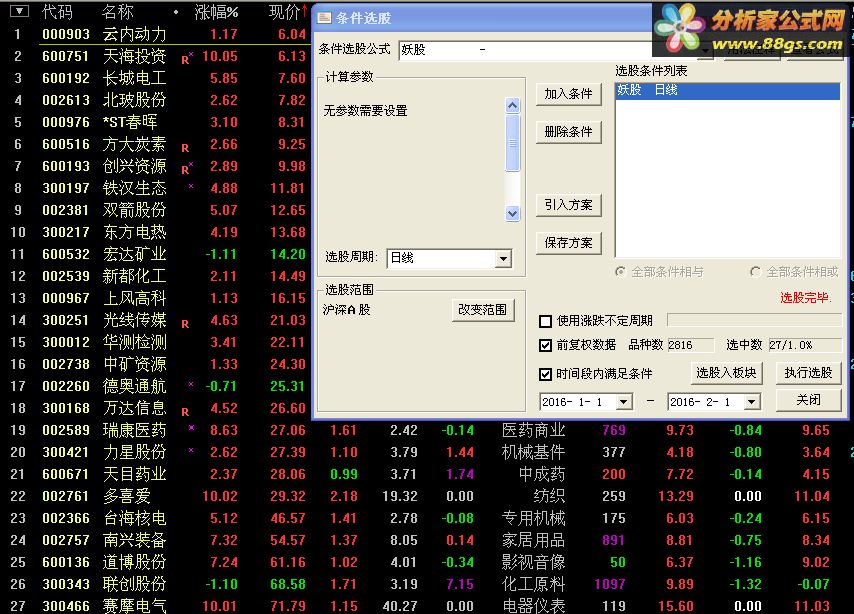The width and height of the screenshot is (854, 614).
Task: Sort by 涨幅% column header
Action: pyautogui.click(x=216, y=12)
